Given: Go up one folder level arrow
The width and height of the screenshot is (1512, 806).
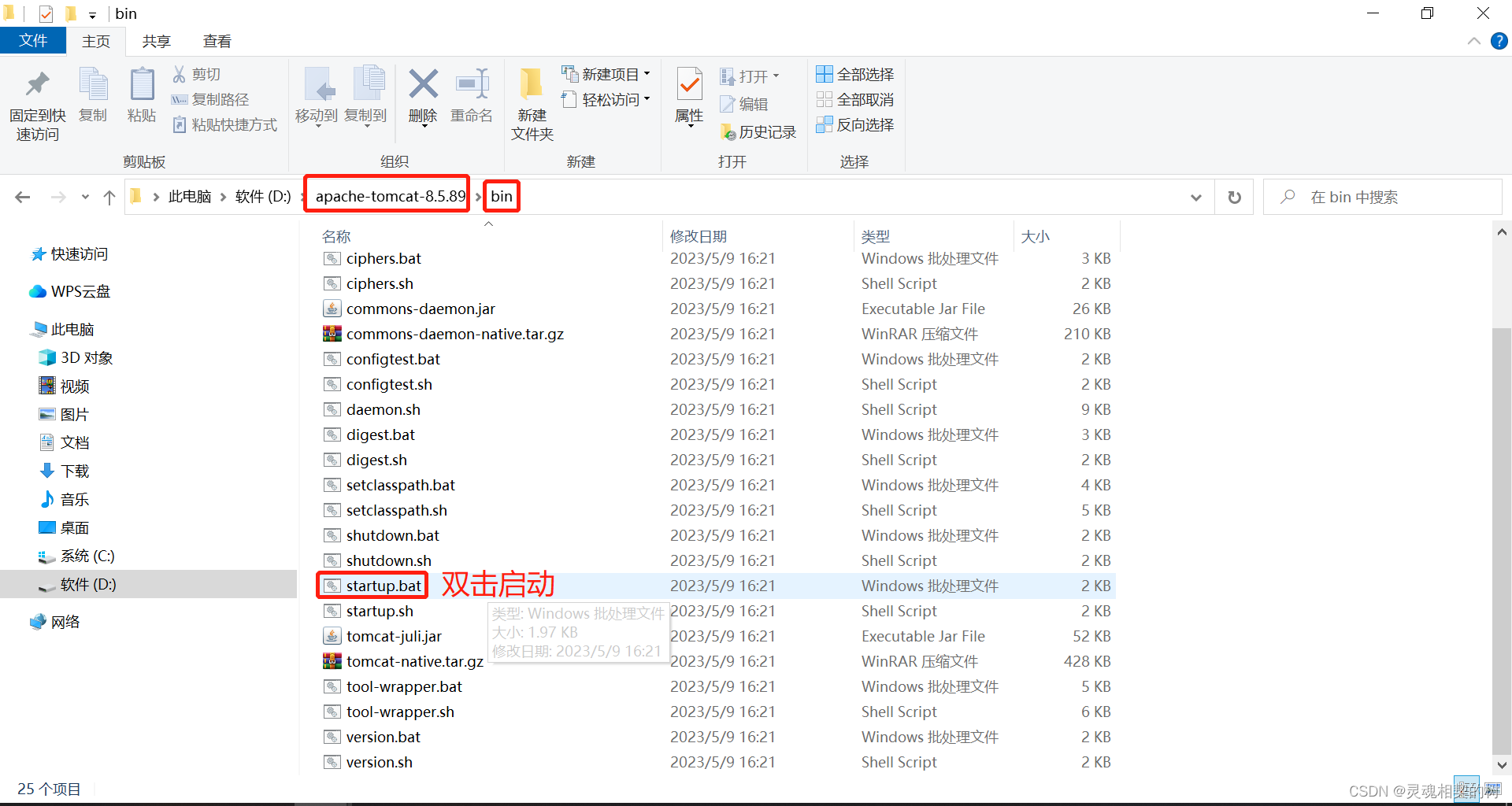Looking at the screenshot, I should (x=109, y=197).
